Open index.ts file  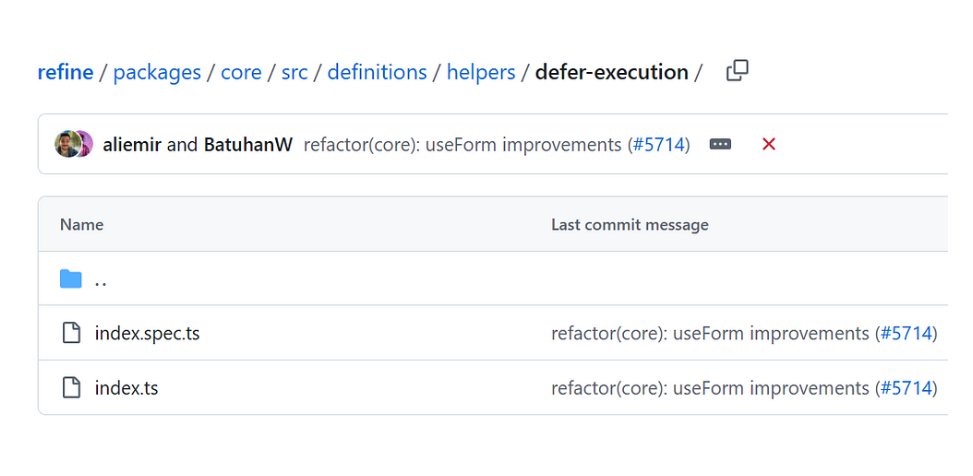click(x=127, y=388)
